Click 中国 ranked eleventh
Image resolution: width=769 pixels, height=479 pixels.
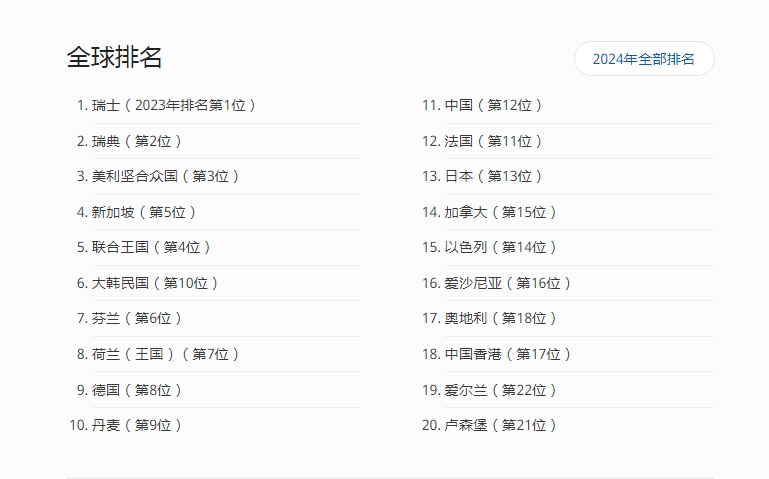[494, 105]
